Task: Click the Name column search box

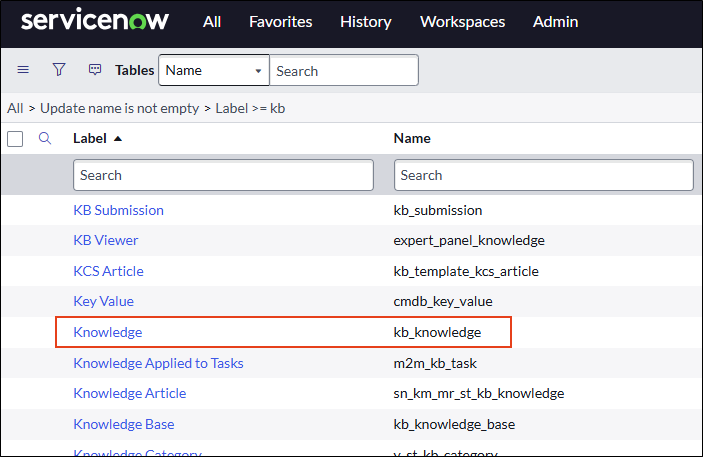Action: [x=543, y=175]
